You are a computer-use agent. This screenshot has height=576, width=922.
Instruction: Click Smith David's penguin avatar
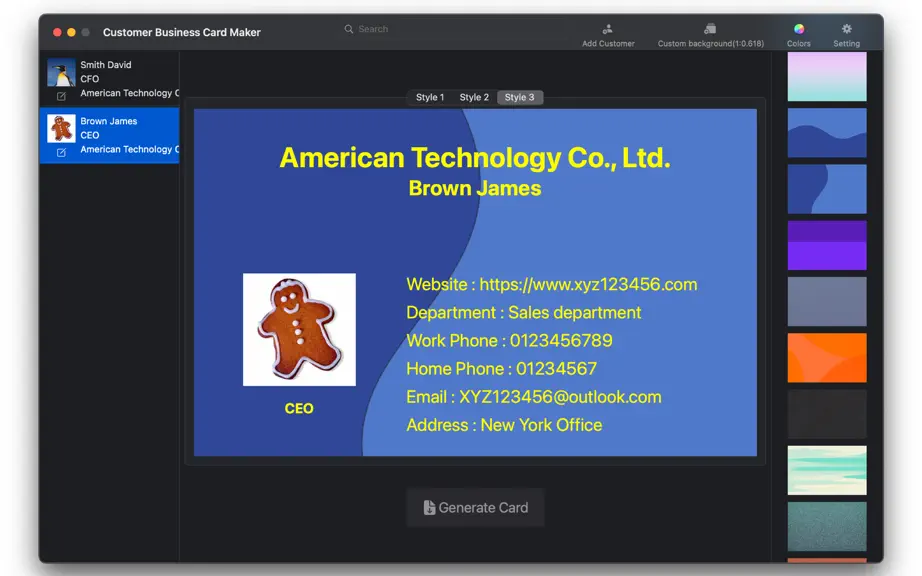click(x=61, y=72)
